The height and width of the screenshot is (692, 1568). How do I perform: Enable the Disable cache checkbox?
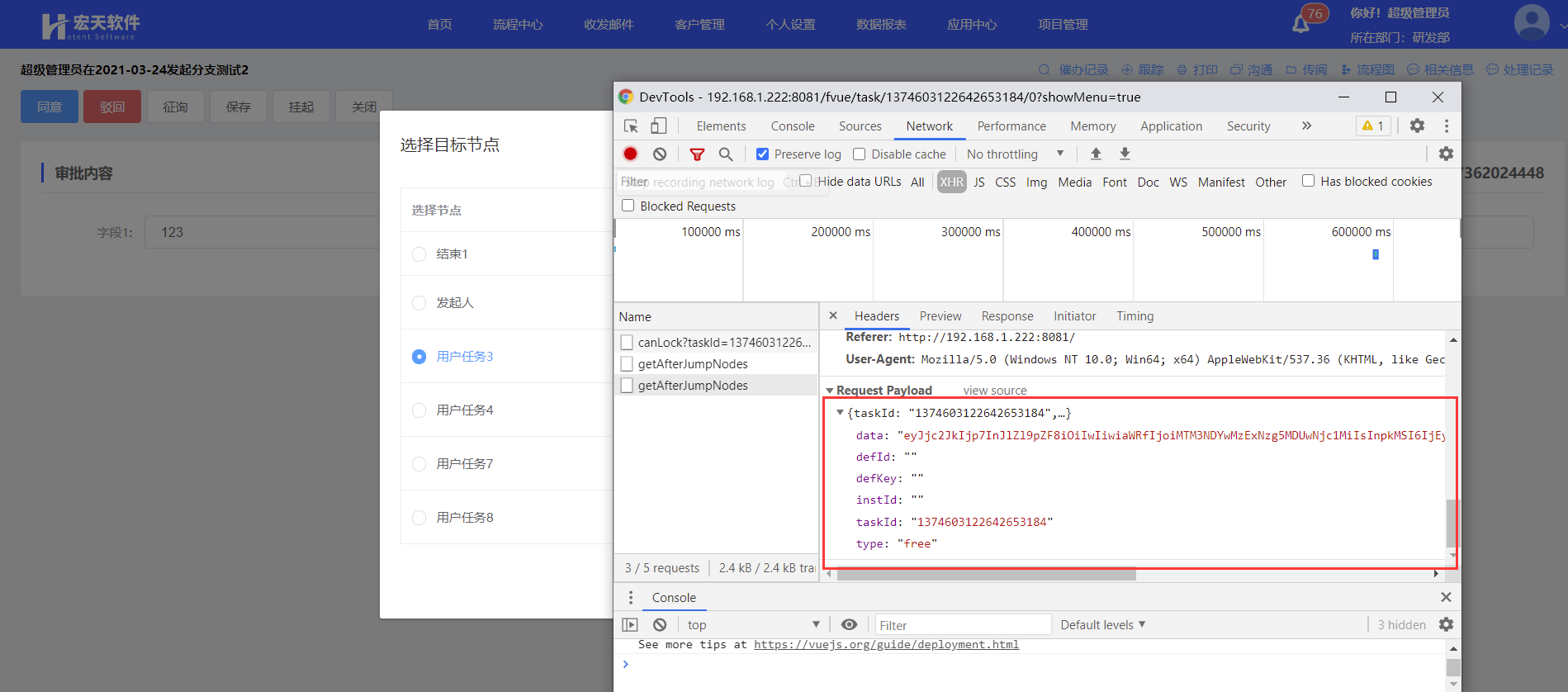point(860,154)
